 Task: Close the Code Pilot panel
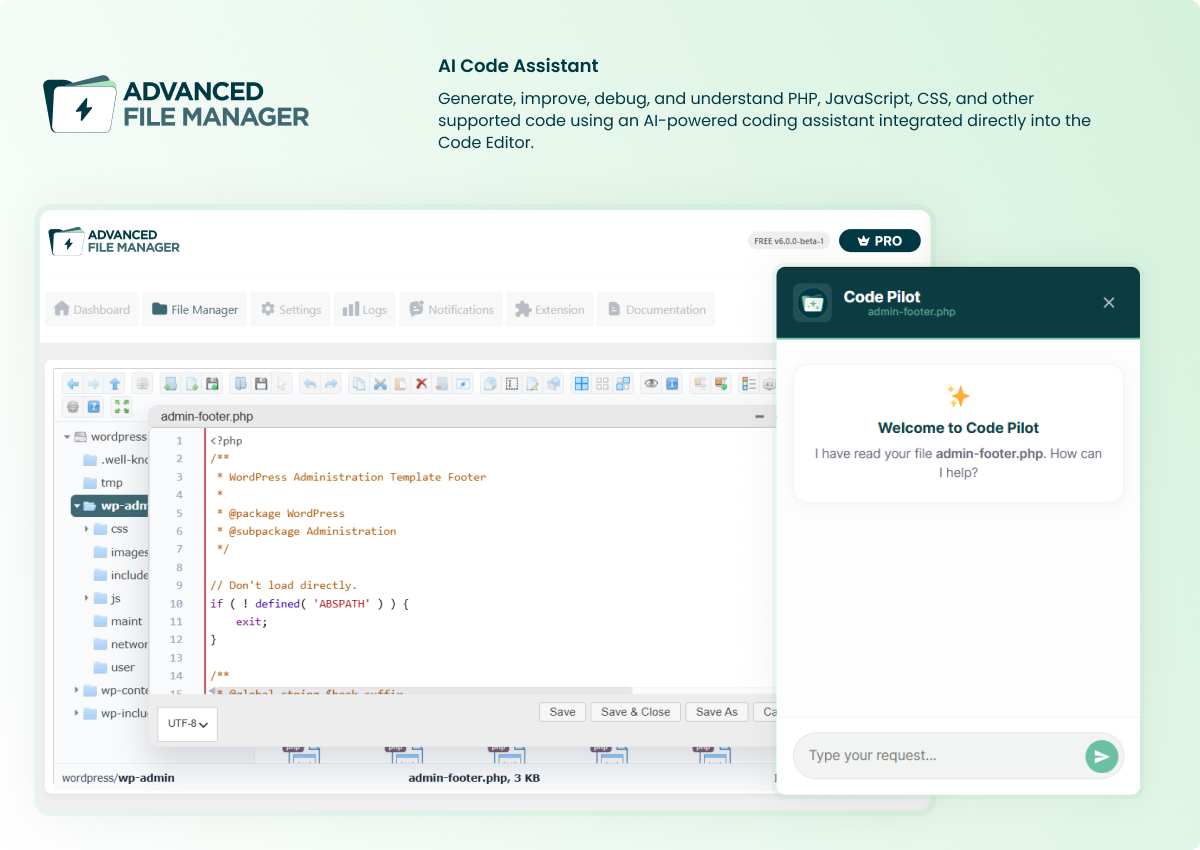coord(1109,302)
